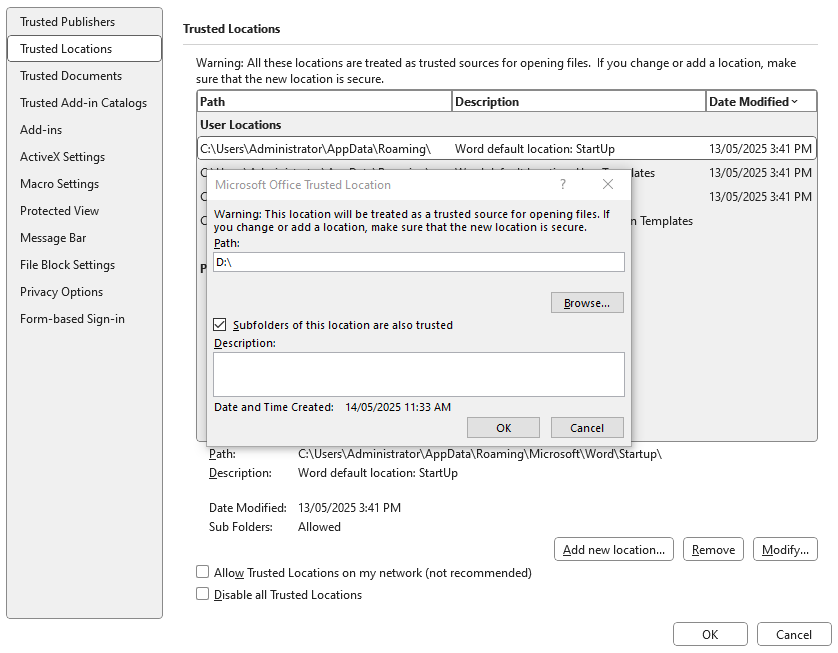Click the Add new location button

click(614, 549)
